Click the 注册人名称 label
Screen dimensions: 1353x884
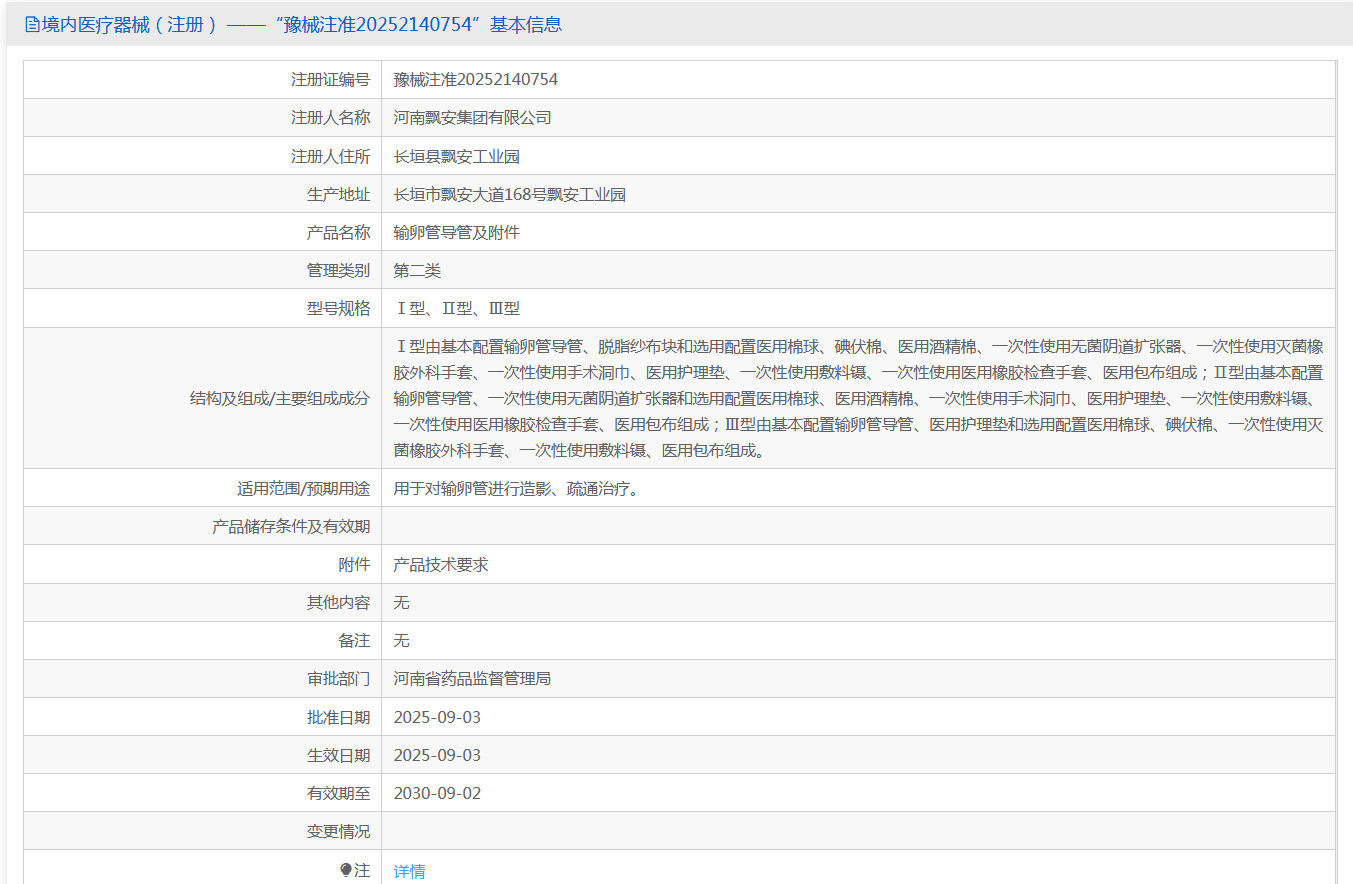[331, 118]
